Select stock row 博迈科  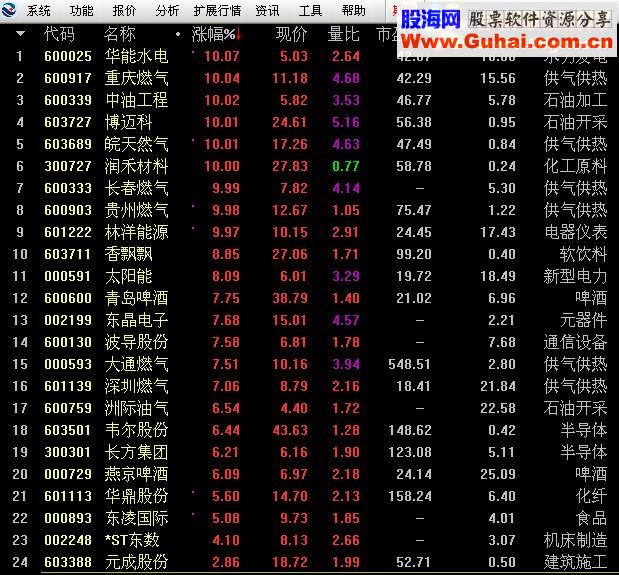point(310,122)
